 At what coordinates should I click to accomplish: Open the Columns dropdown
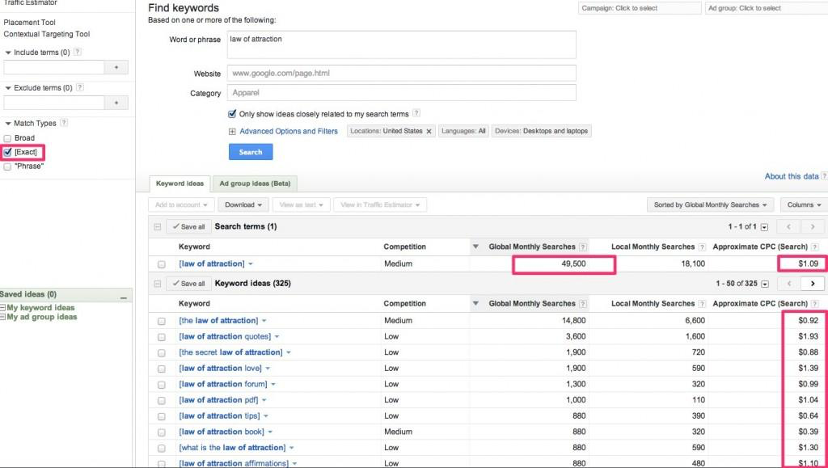[804, 205]
